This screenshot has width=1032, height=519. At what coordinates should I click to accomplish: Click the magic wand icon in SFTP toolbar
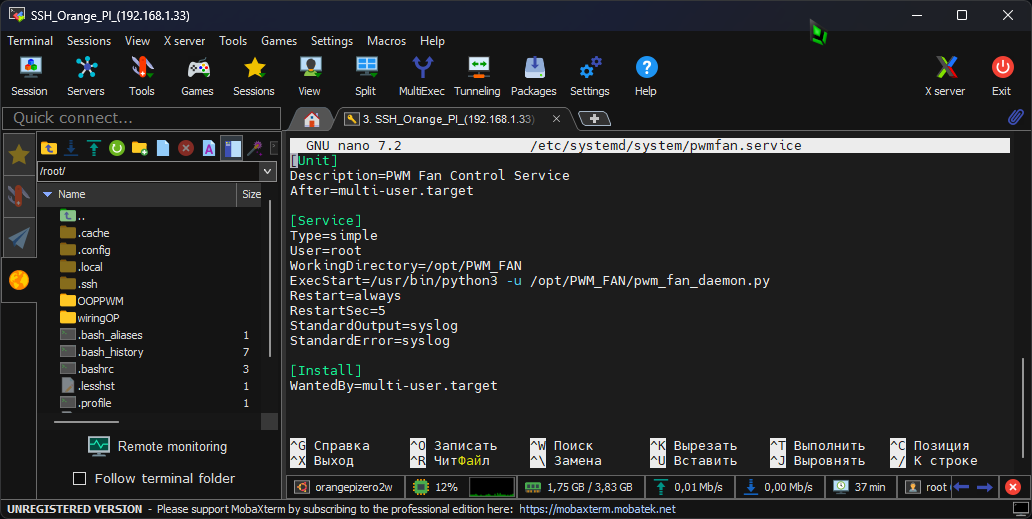pyautogui.click(x=255, y=149)
